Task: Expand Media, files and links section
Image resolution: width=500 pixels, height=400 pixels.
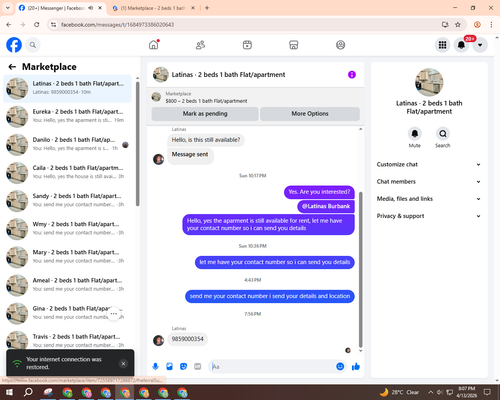Action: (429, 199)
